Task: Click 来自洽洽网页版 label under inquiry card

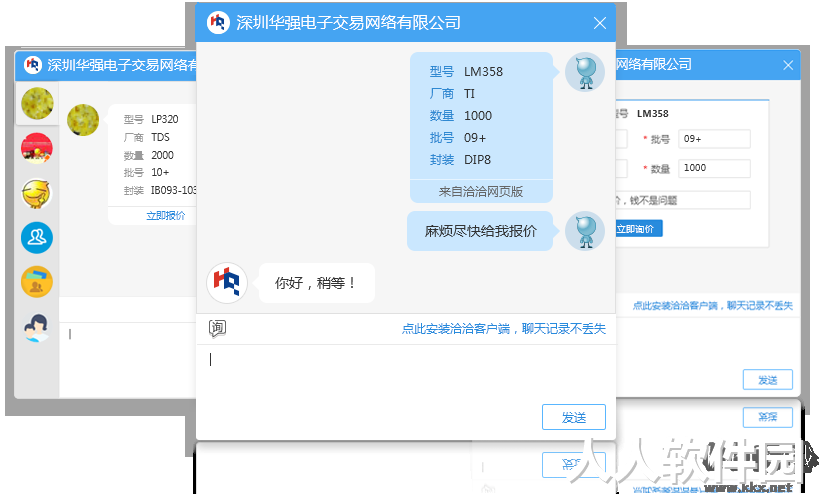Action: click(481, 192)
